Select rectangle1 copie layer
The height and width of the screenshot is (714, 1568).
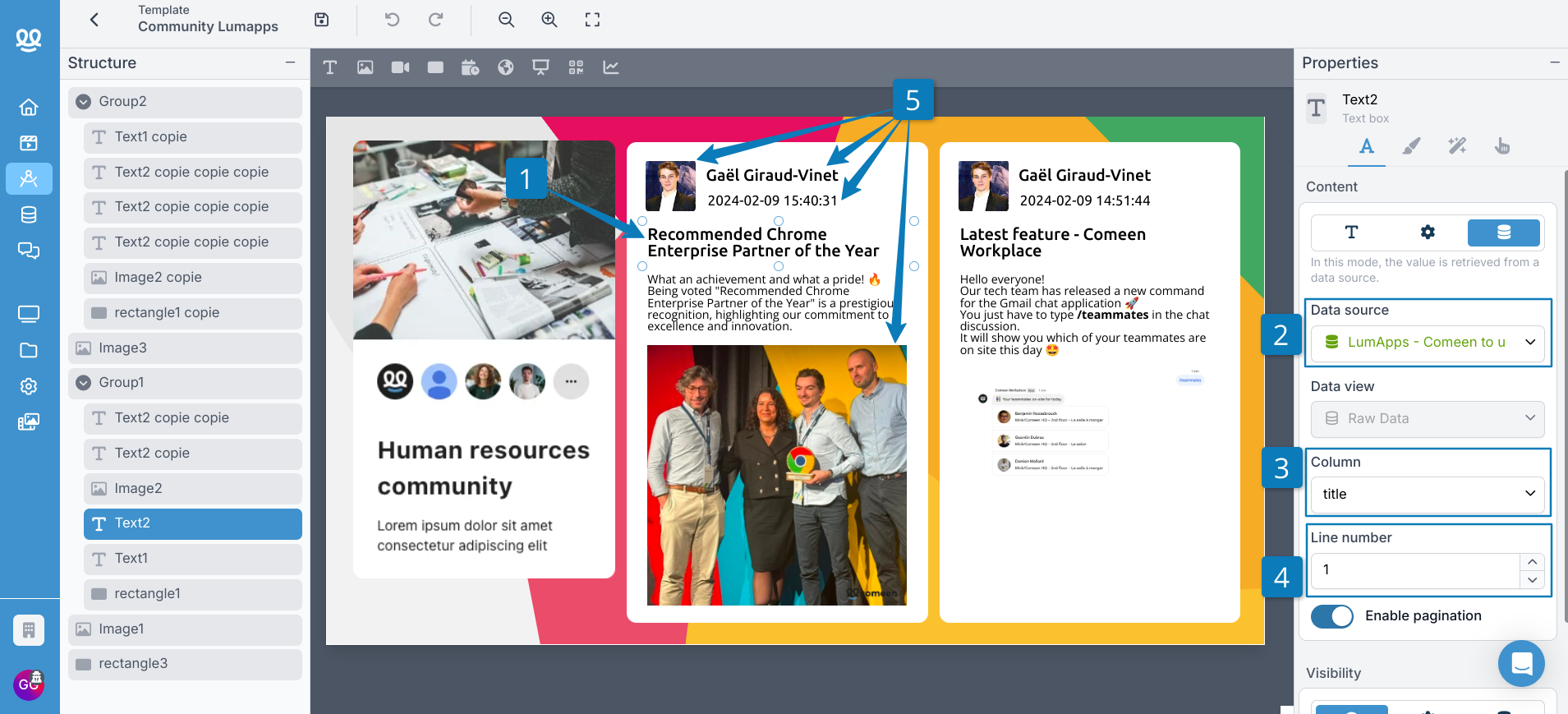point(192,313)
